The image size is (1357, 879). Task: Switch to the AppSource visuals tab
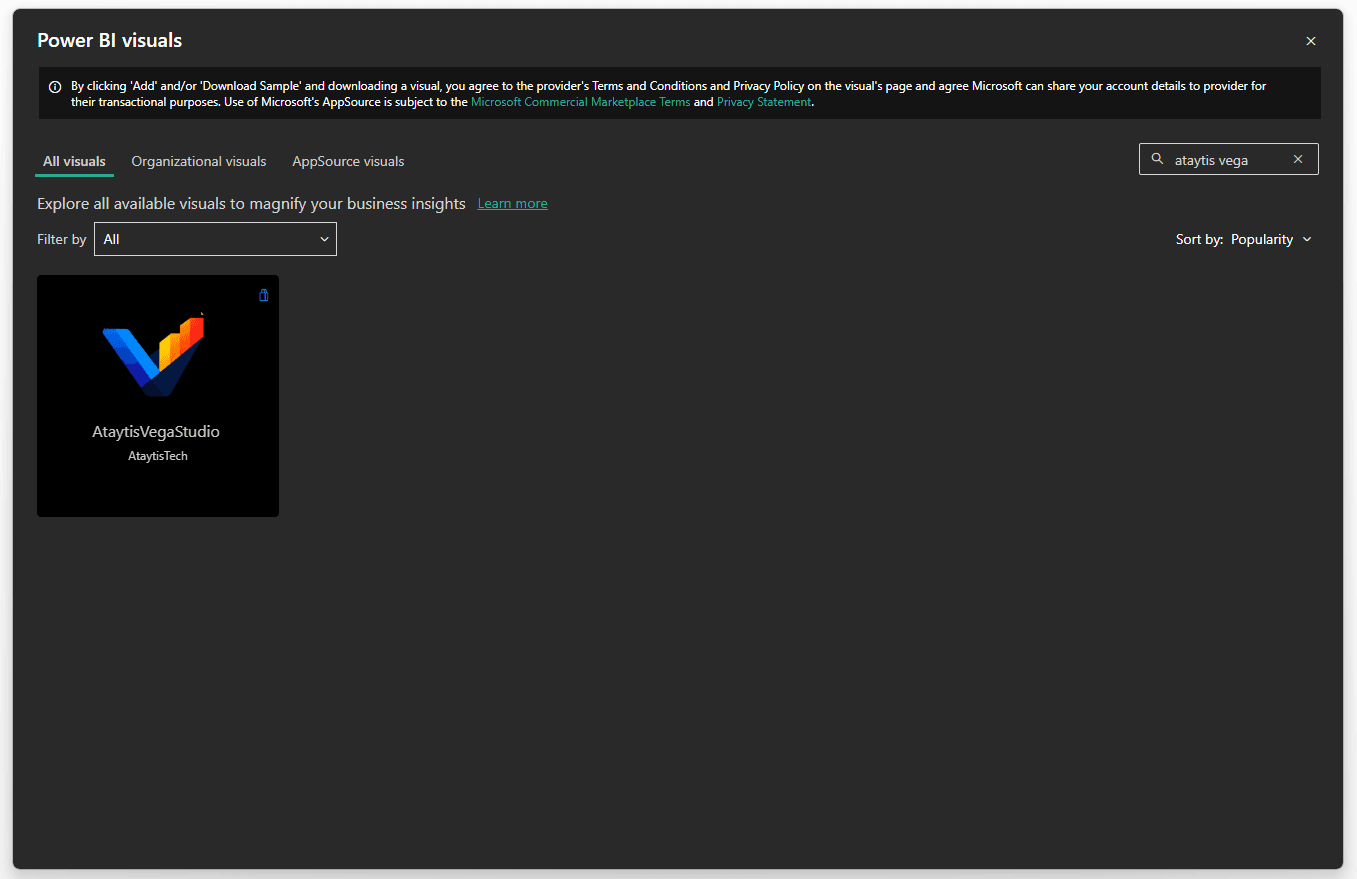tap(348, 161)
